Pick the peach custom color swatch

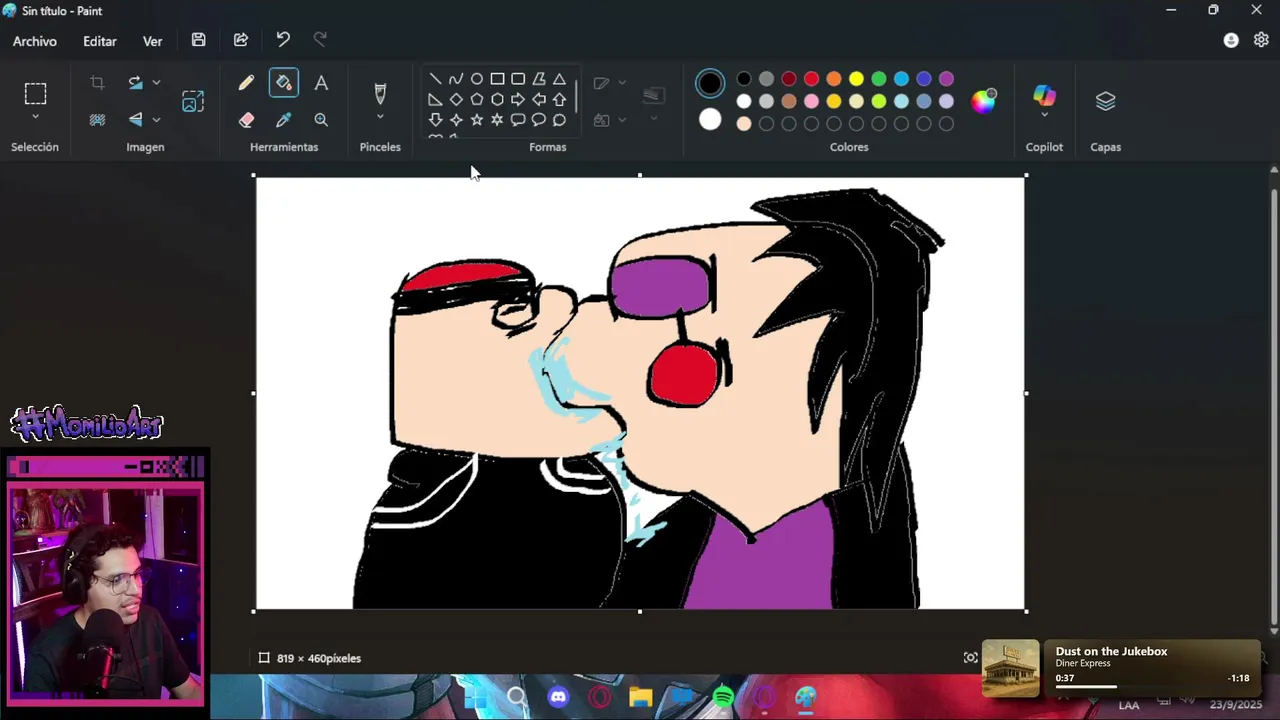[x=744, y=124]
